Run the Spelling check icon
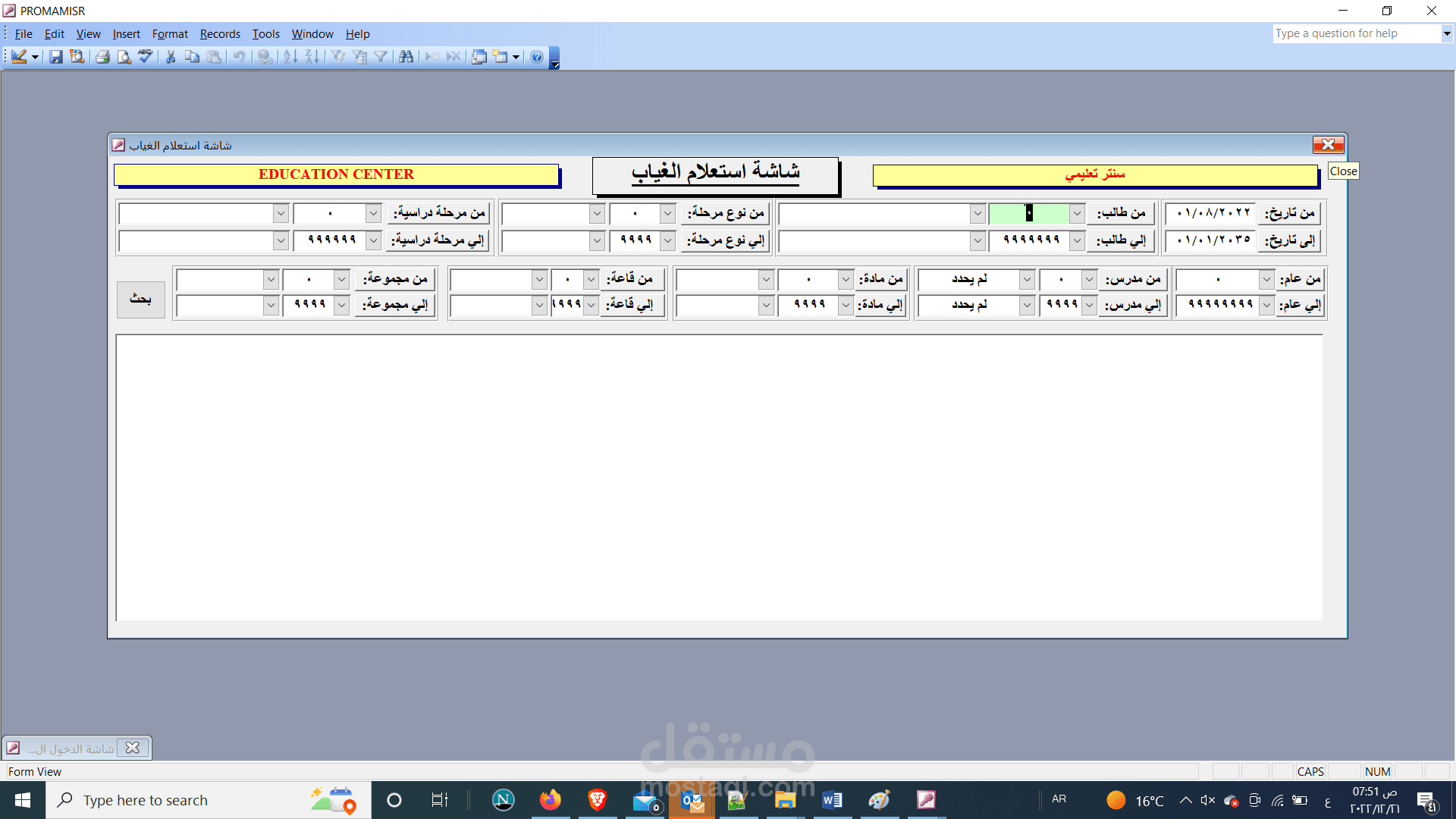 tap(146, 57)
